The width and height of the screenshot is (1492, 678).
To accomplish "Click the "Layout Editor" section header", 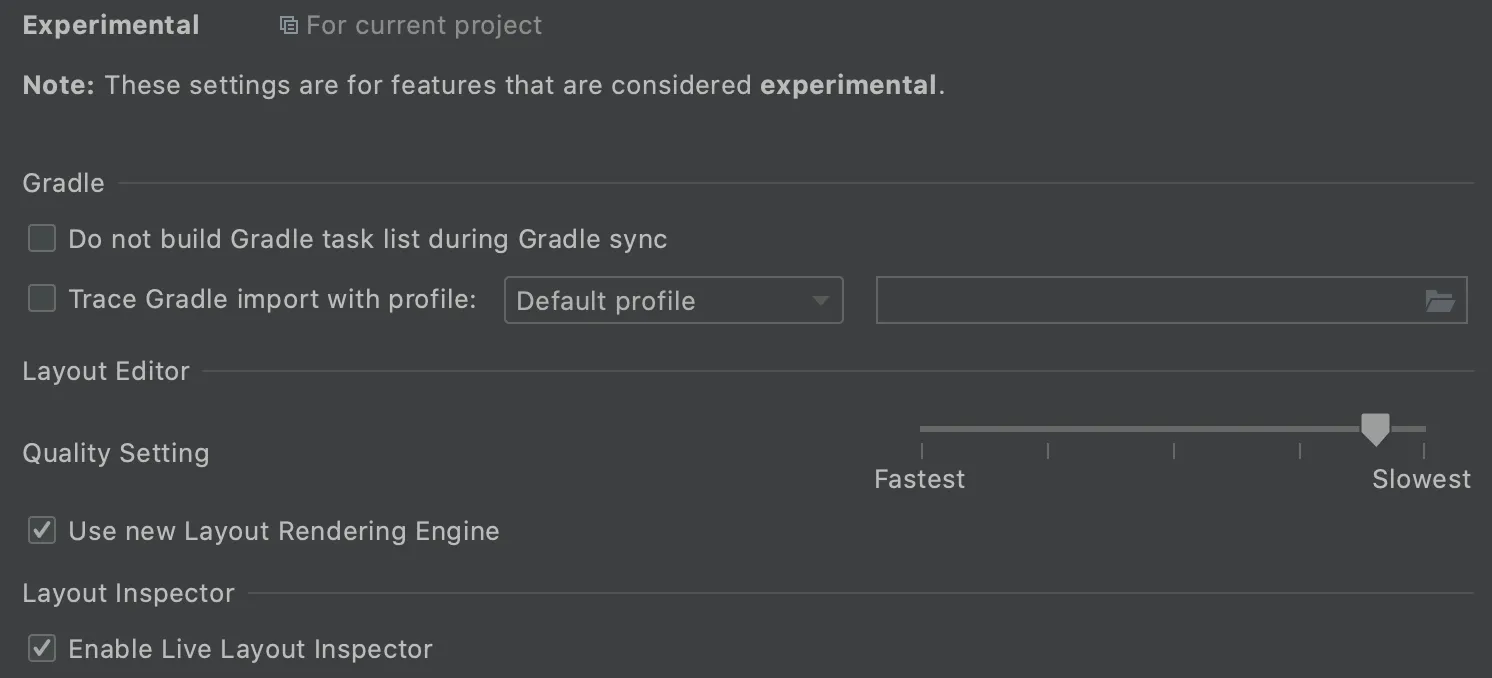I will (x=106, y=371).
